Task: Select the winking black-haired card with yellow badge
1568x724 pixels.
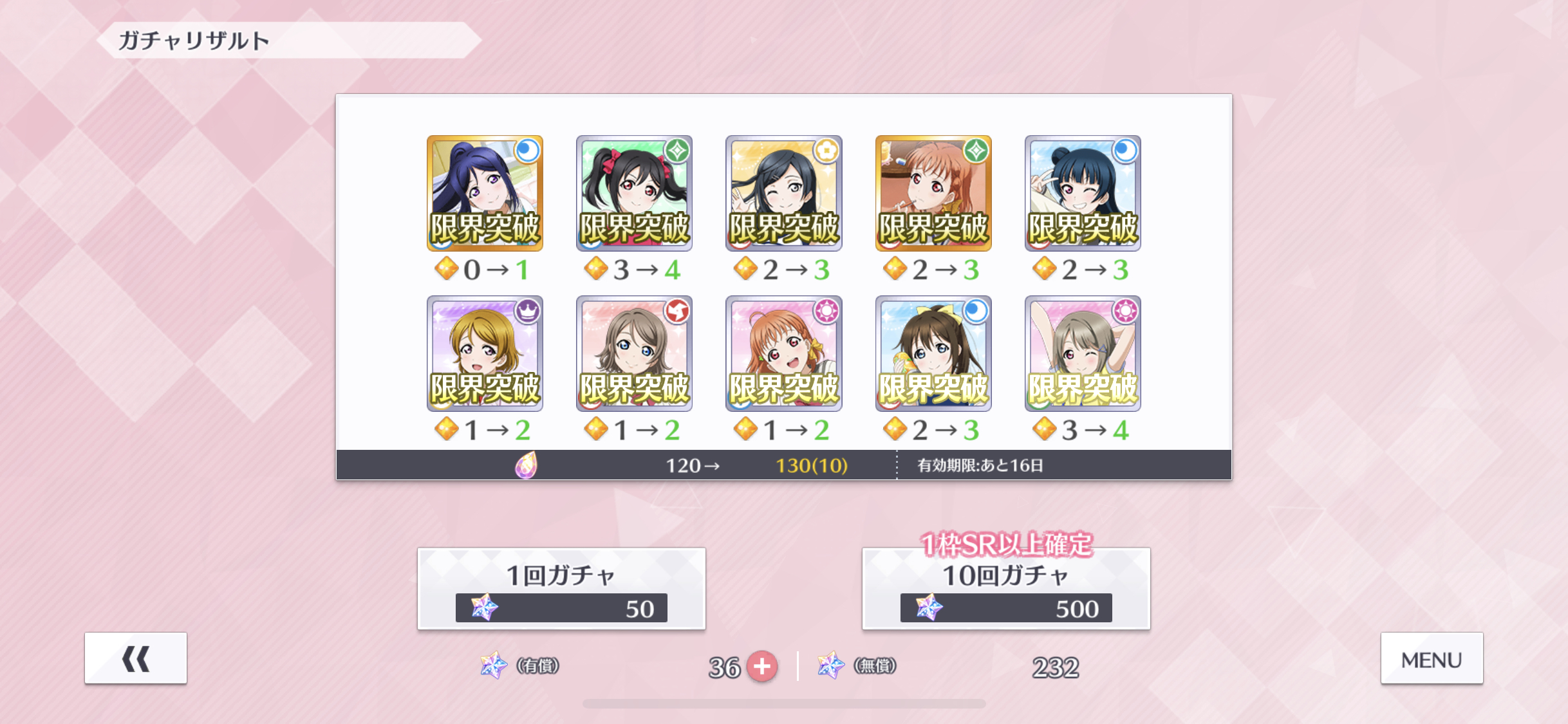Action: (783, 193)
